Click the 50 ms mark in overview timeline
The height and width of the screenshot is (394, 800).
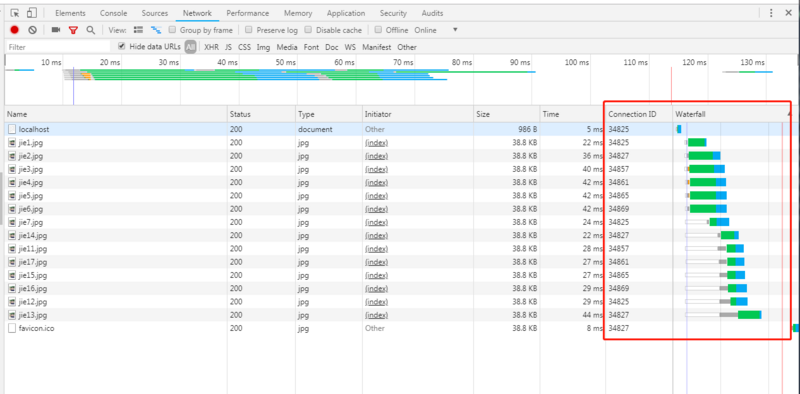286,62
